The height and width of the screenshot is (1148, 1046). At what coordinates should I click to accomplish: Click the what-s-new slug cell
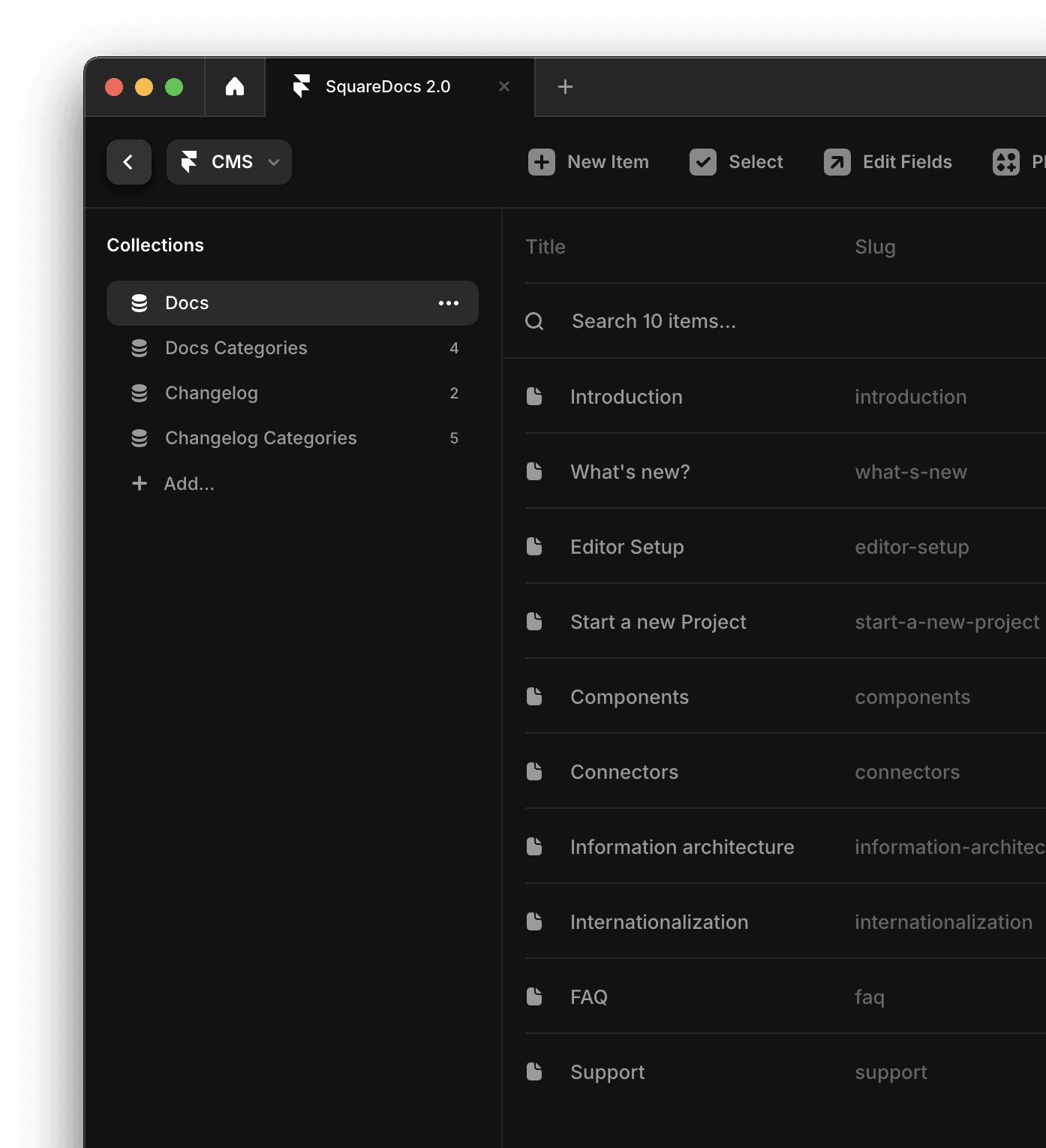911,472
